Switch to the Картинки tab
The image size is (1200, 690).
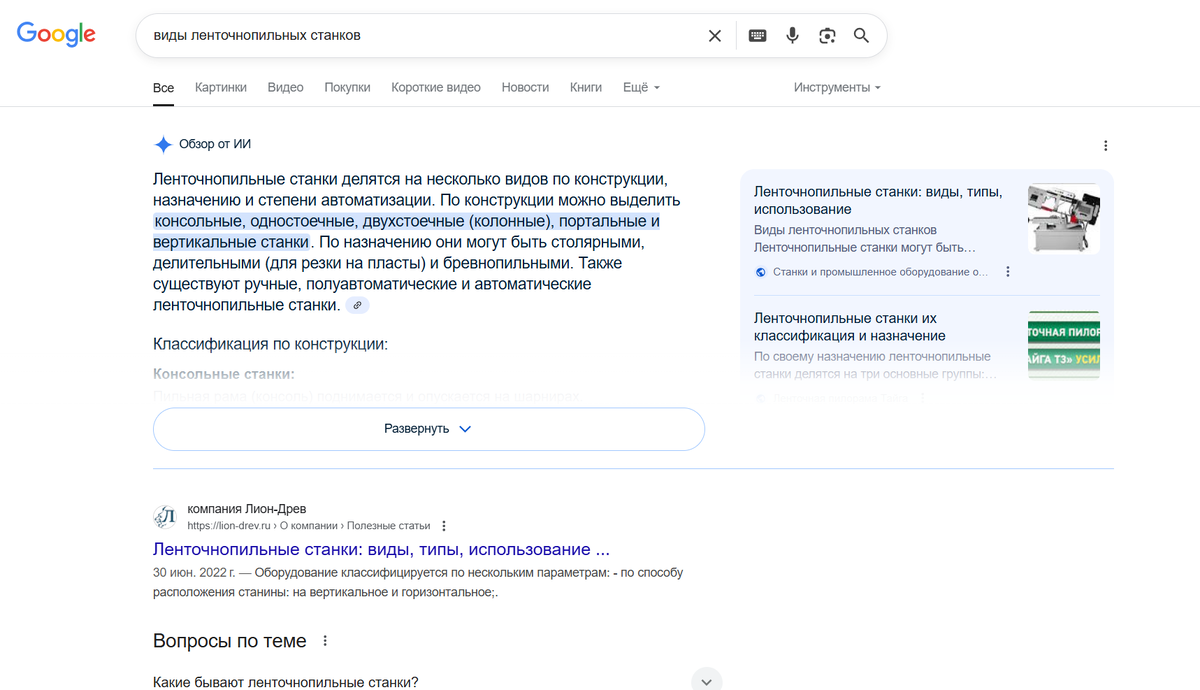click(x=221, y=88)
